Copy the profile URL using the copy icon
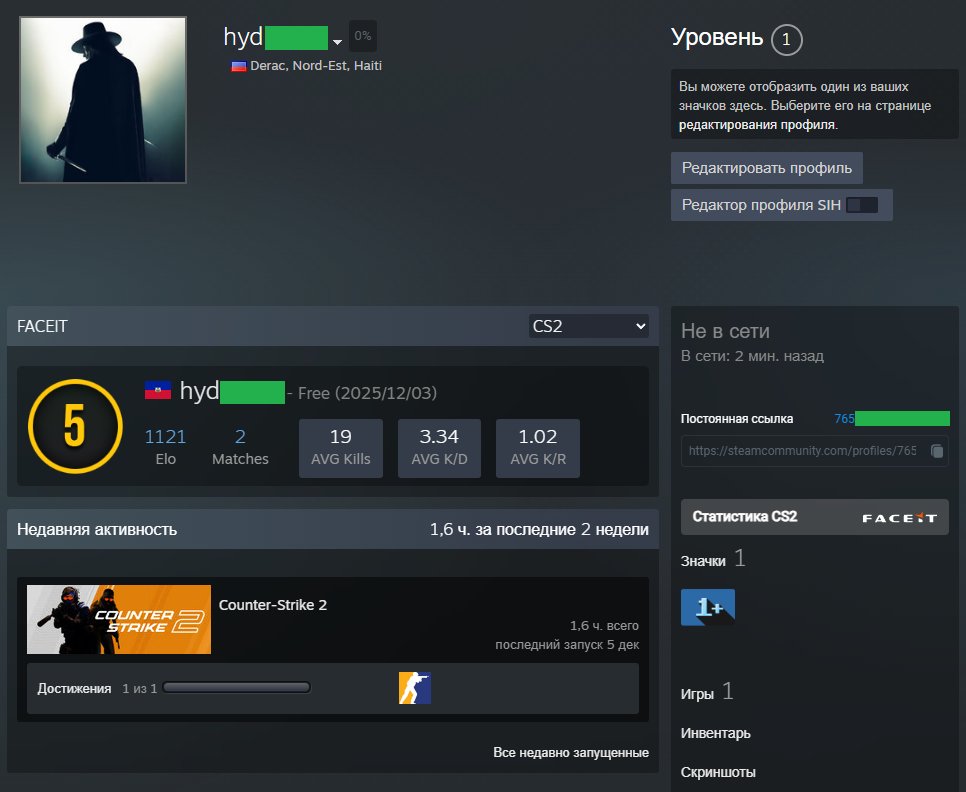Image resolution: width=966 pixels, height=792 pixels. (x=938, y=451)
